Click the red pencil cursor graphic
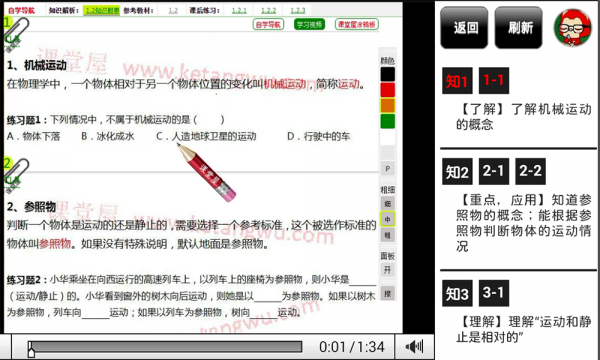The height and width of the screenshot is (360, 600). pos(206,172)
